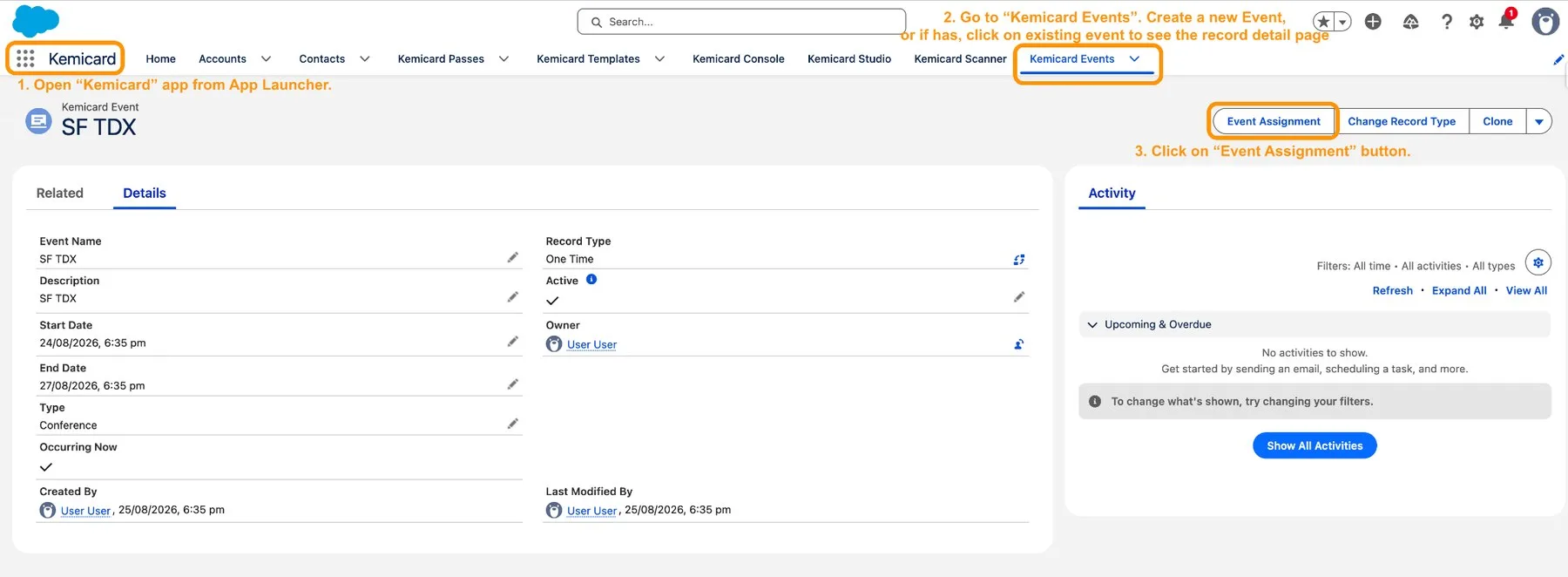Open the Trailhead guidance icon
Image resolution: width=1568 pixels, height=577 pixels.
point(1411,22)
